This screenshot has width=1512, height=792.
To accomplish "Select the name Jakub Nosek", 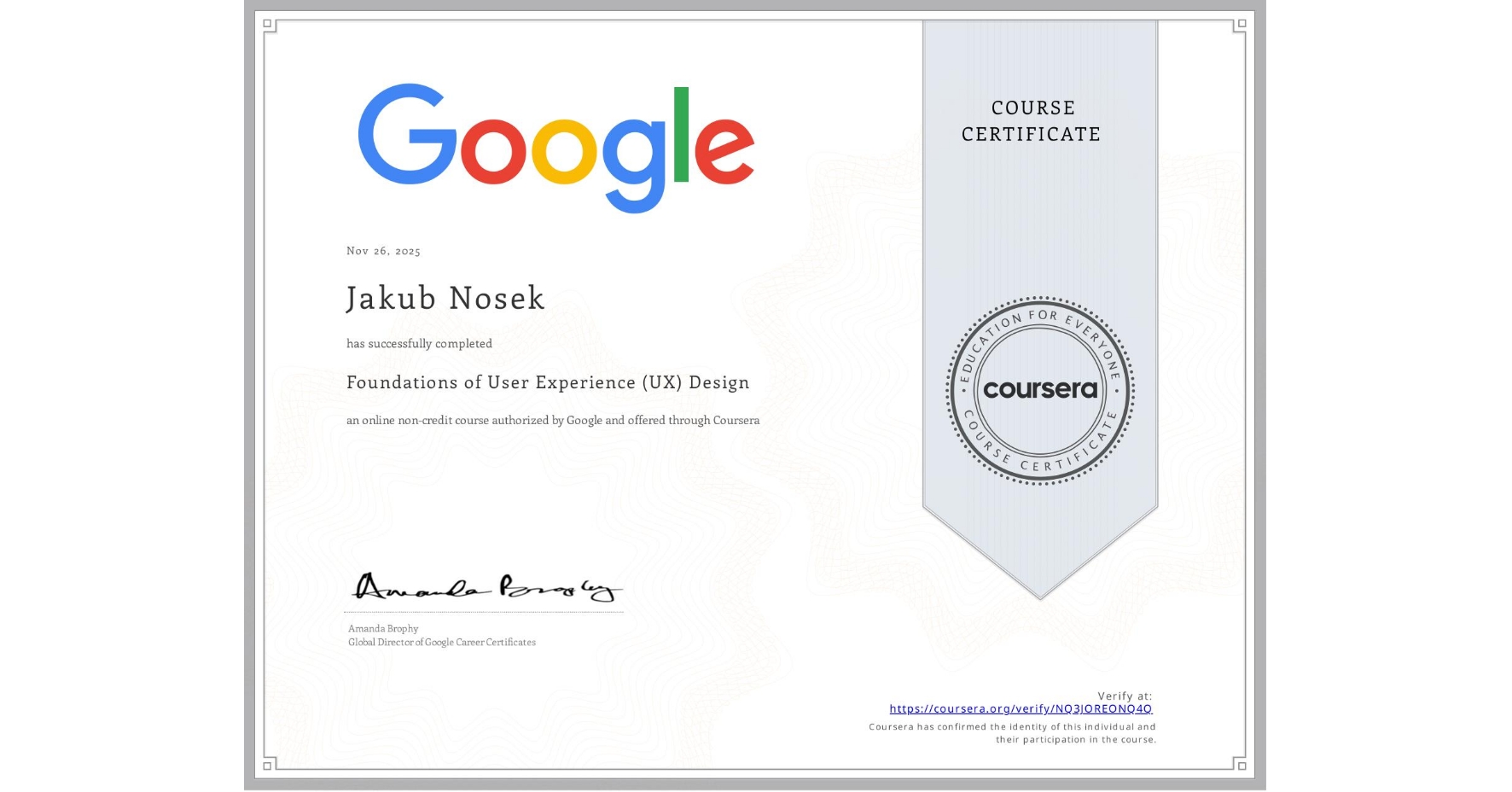I will click(445, 299).
